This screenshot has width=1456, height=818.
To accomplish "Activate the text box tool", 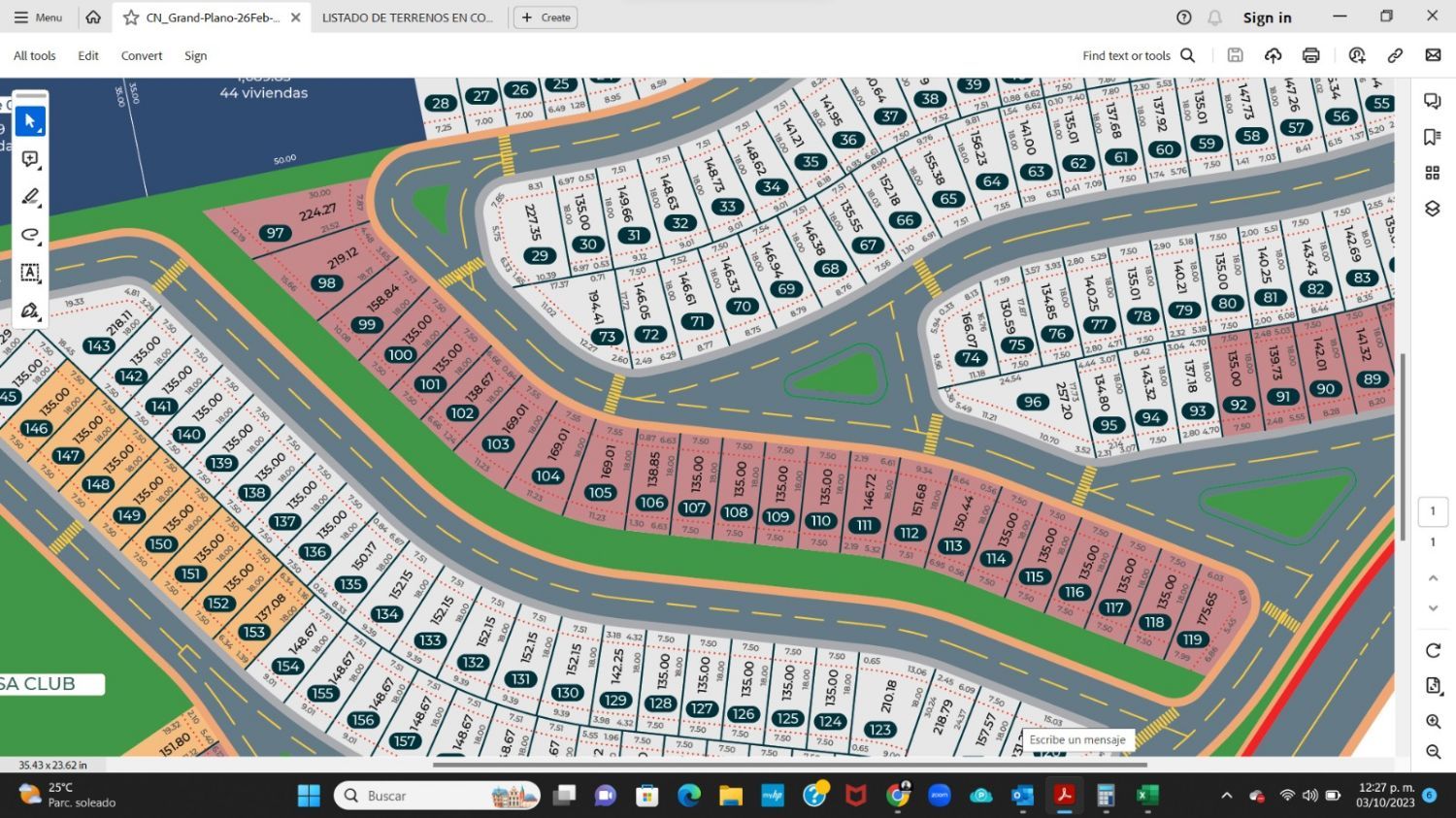I will [x=30, y=273].
